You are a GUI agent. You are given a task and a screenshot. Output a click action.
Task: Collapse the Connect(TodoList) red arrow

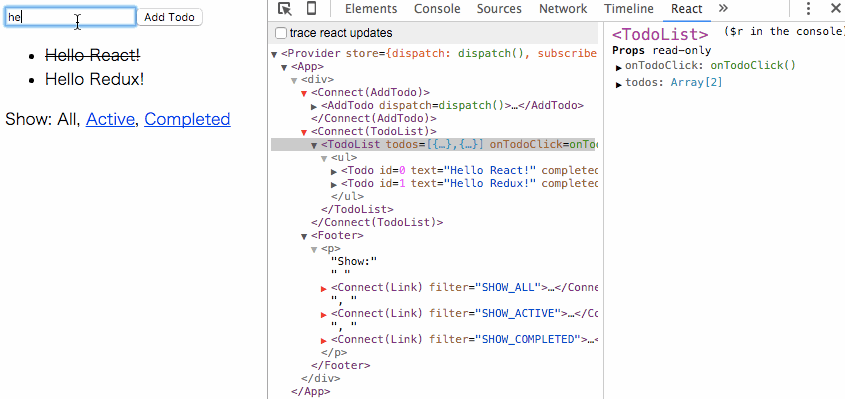click(304, 133)
